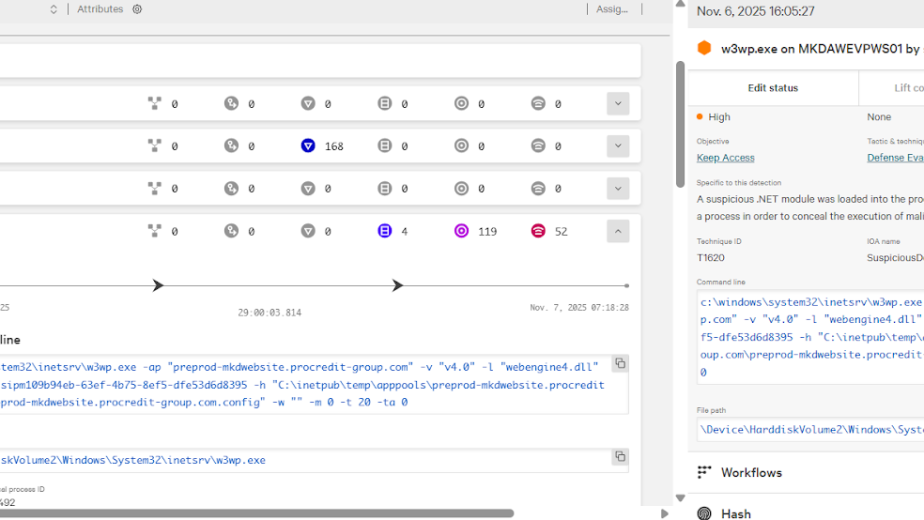924x520 pixels.
Task: Click the process tree icon in first row
Action: (155, 103)
